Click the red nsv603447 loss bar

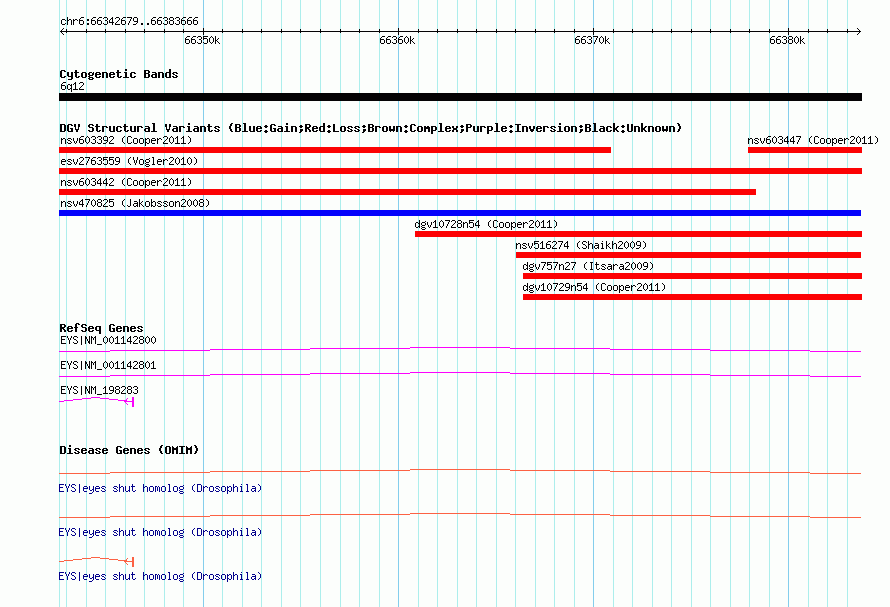tap(805, 150)
